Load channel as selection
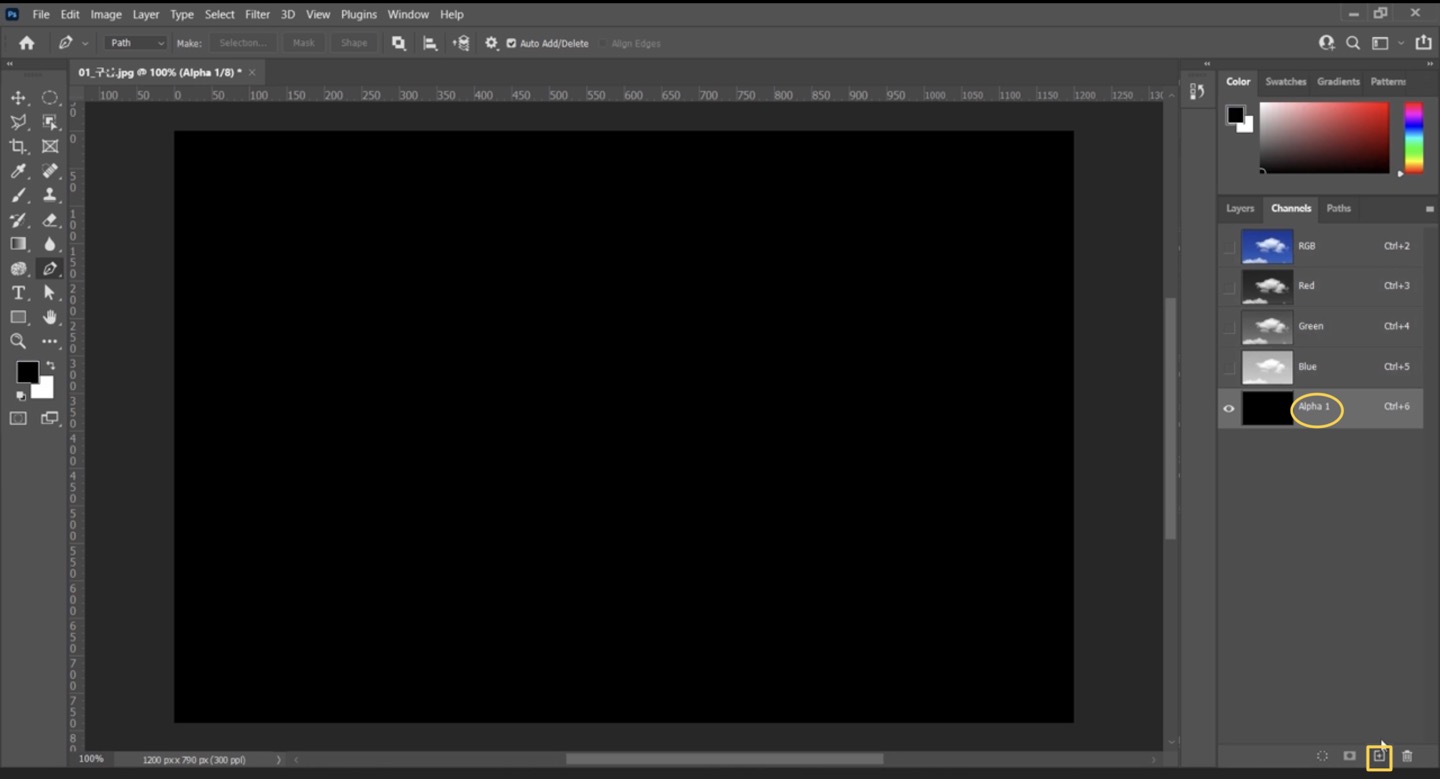This screenshot has width=1440, height=779. click(1322, 757)
